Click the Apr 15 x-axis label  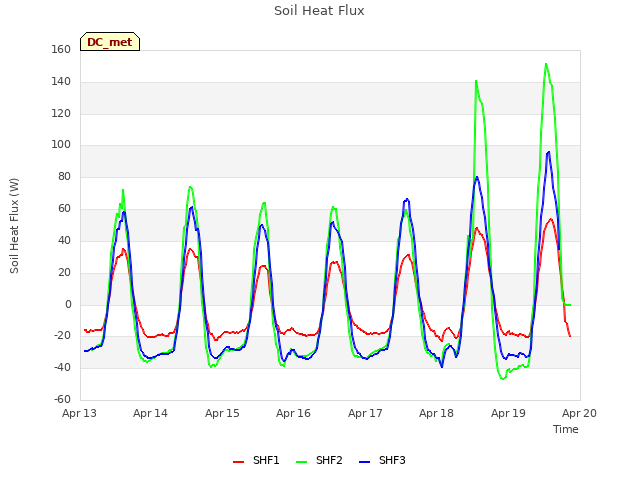click(x=222, y=413)
